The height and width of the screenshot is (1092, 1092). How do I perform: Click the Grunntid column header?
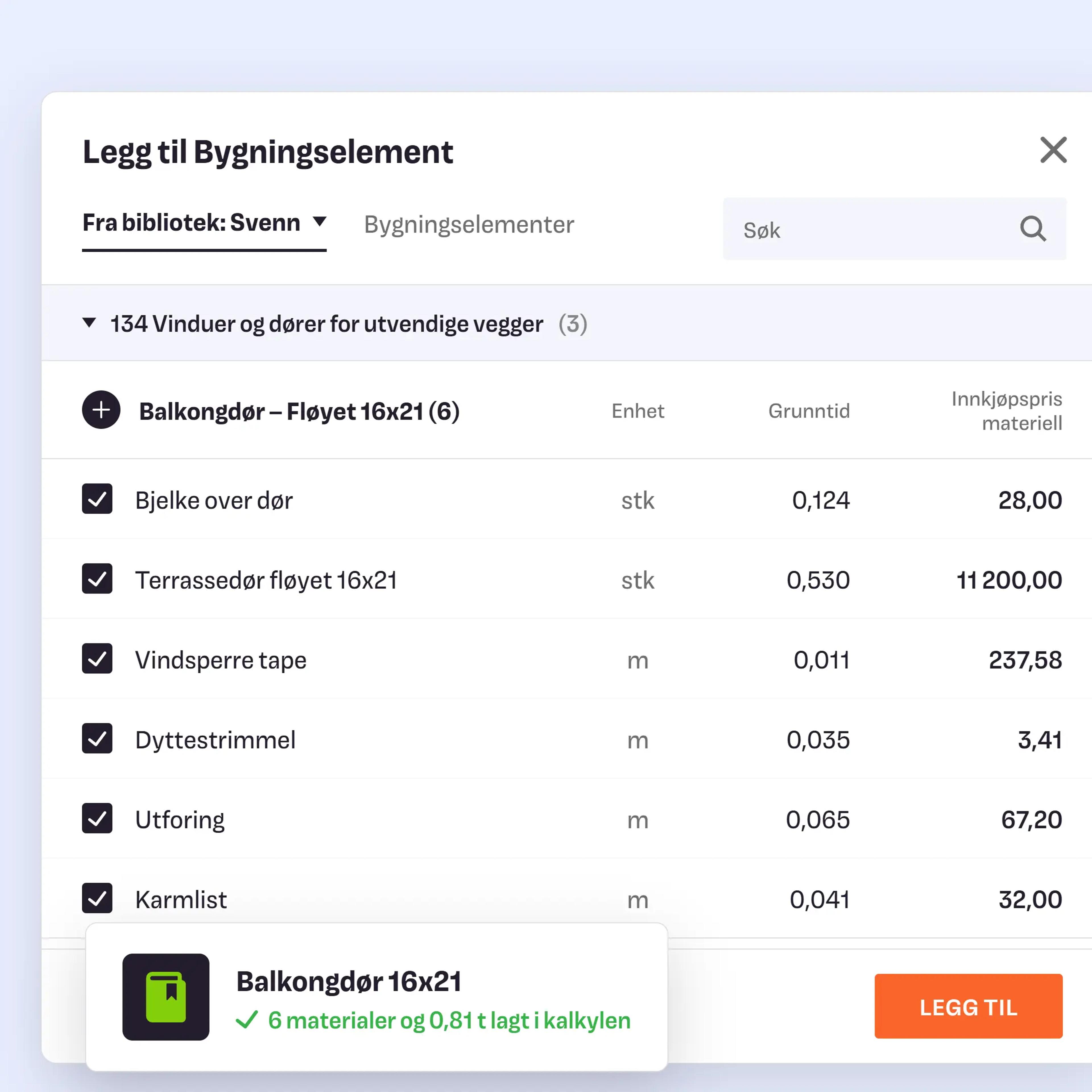click(x=809, y=411)
